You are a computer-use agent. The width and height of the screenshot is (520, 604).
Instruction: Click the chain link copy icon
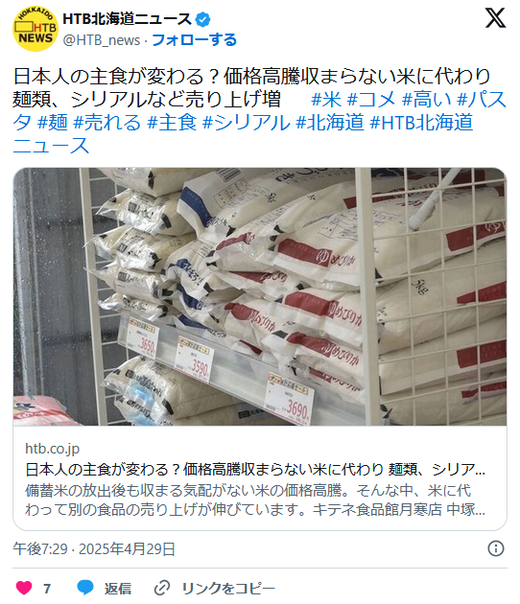pyautogui.click(x=162, y=588)
